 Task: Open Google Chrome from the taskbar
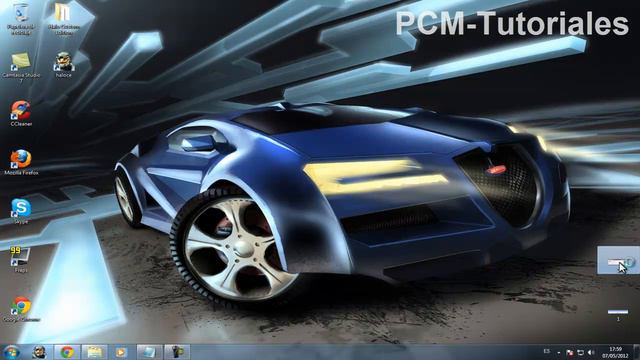67,352
